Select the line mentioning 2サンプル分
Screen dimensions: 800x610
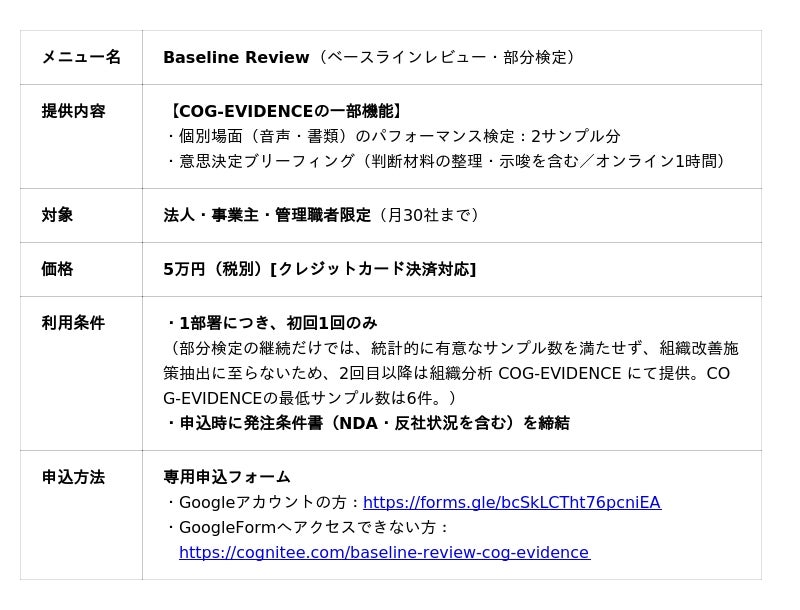[392, 136]
